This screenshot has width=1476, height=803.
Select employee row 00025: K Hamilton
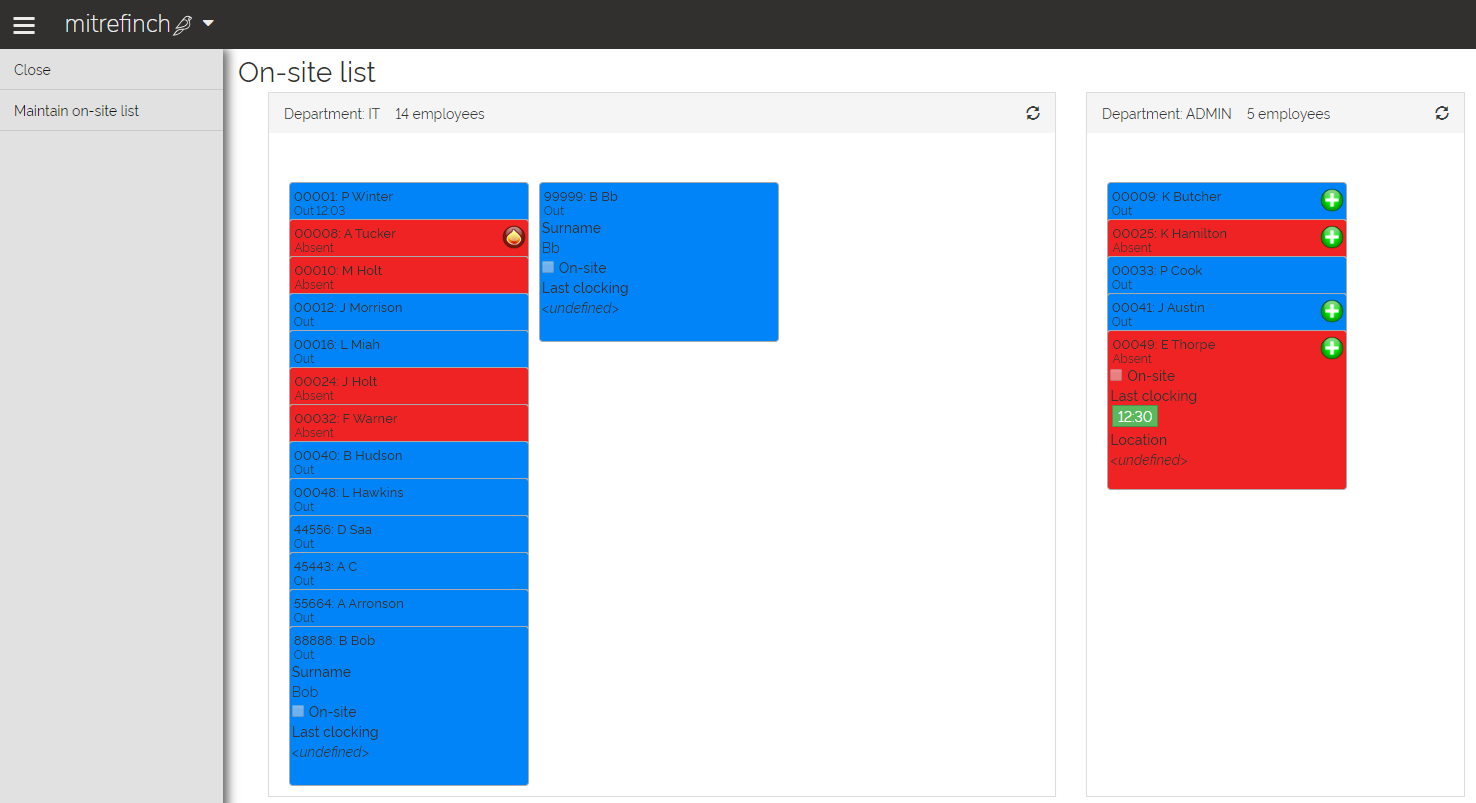[x=1227, y=239]
